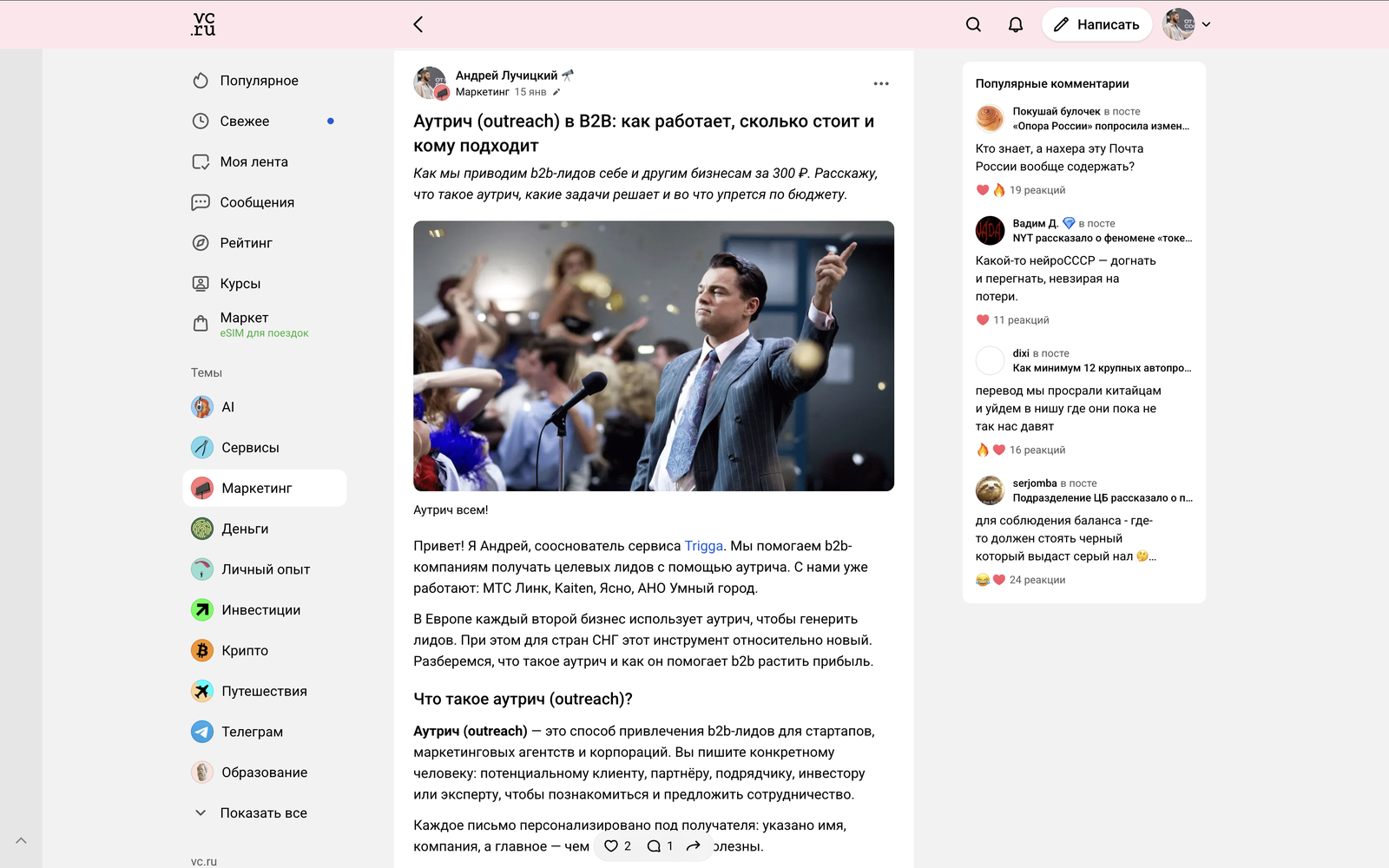View the 19 реакций reactions

(1021, 190)
